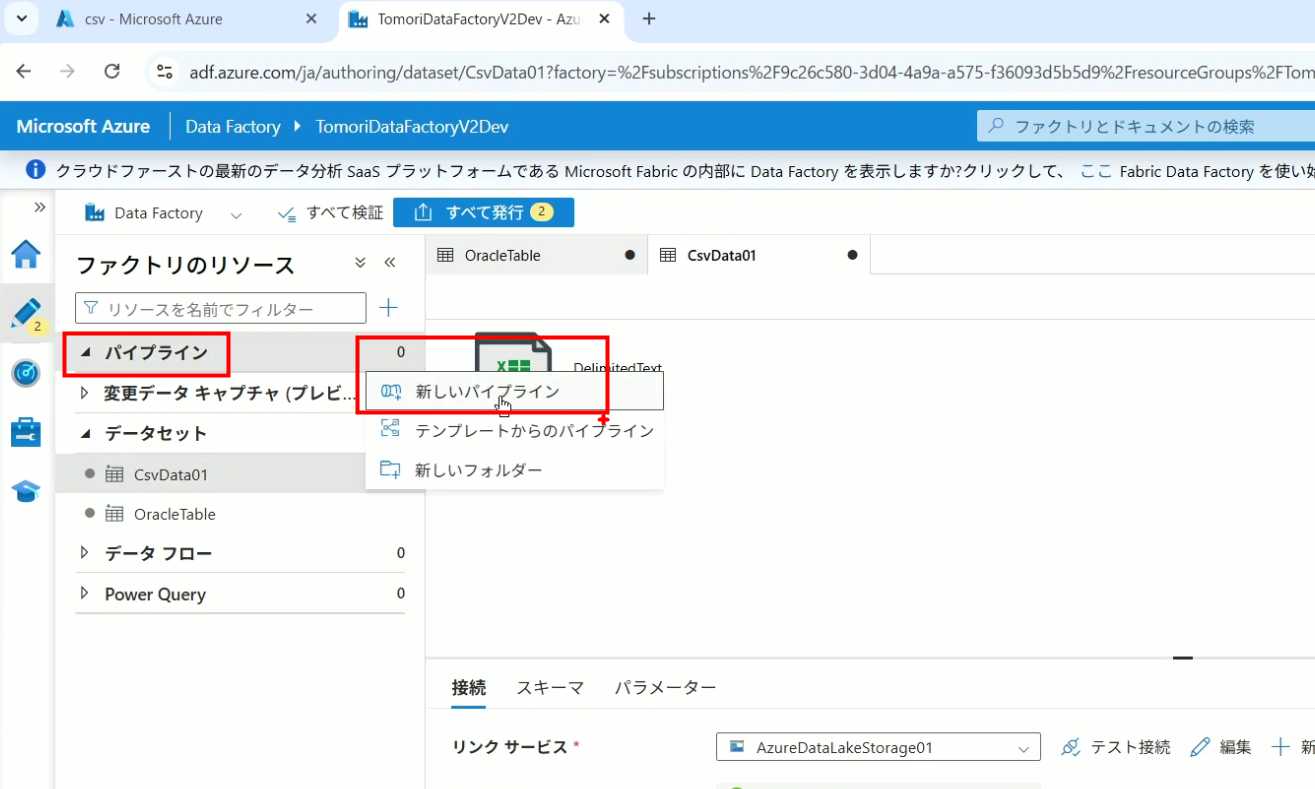Click the テスト接続 button
The width and height of the screenshot is (1315, 789).
click(x=1116, y=747)
